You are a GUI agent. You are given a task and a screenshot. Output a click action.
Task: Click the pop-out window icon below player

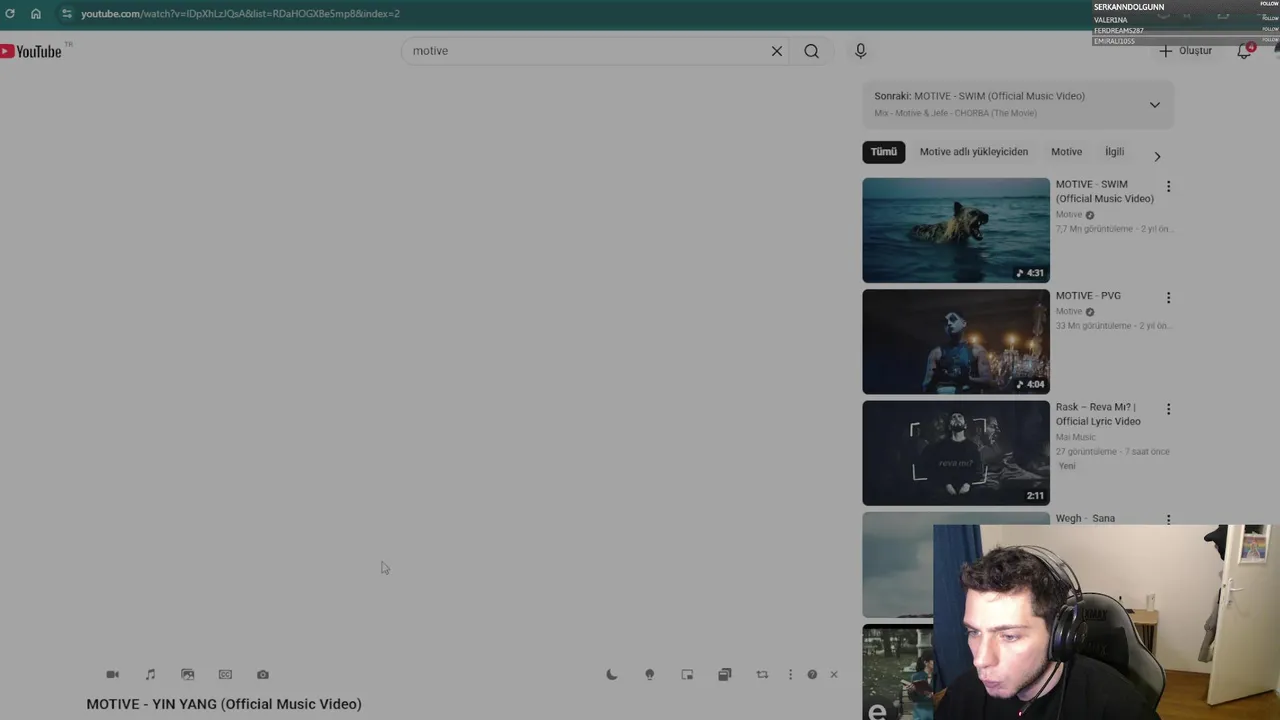(x=725, y=675)
